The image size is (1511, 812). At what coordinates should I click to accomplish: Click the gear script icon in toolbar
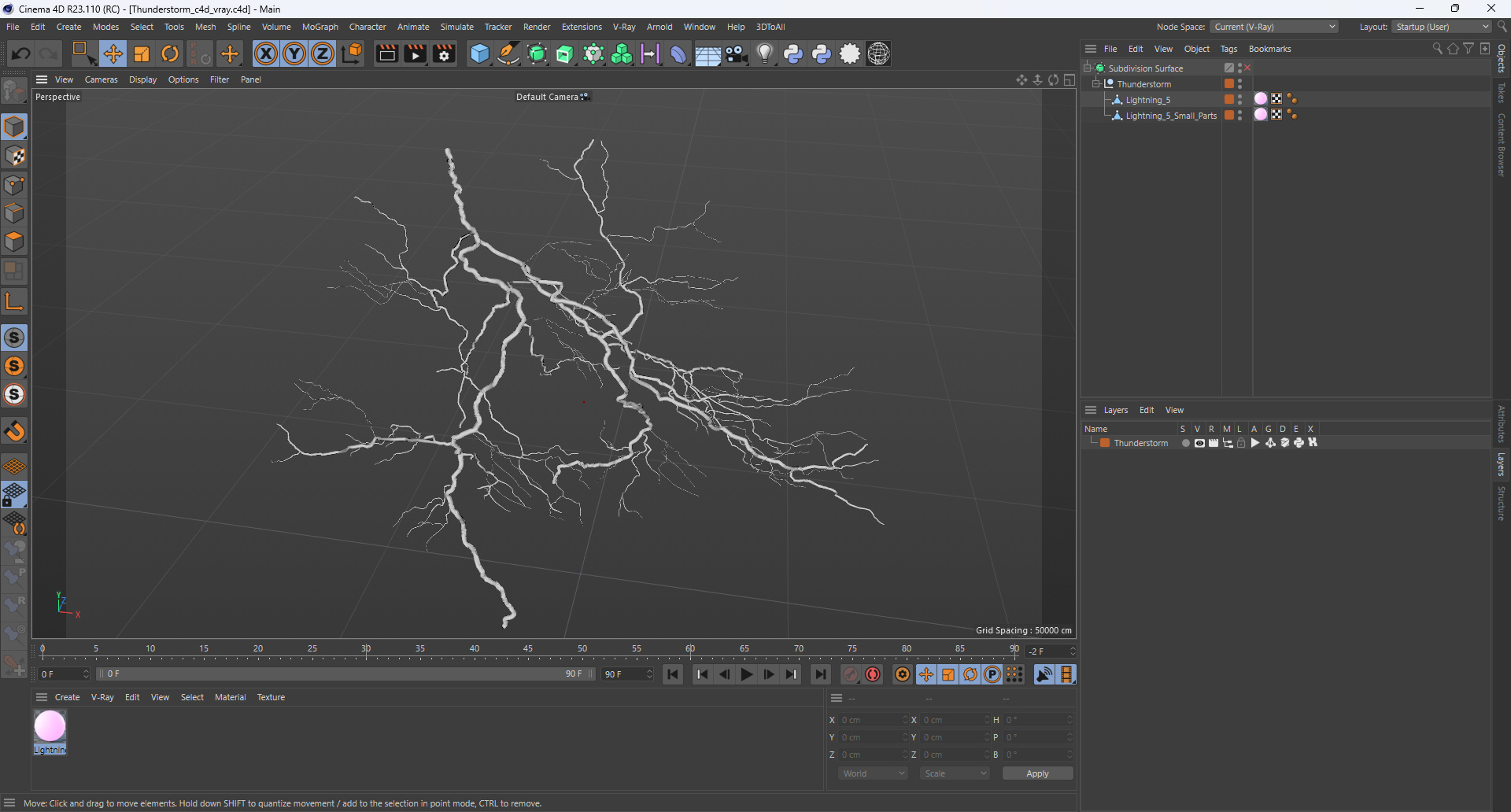[x=850, y=54]
